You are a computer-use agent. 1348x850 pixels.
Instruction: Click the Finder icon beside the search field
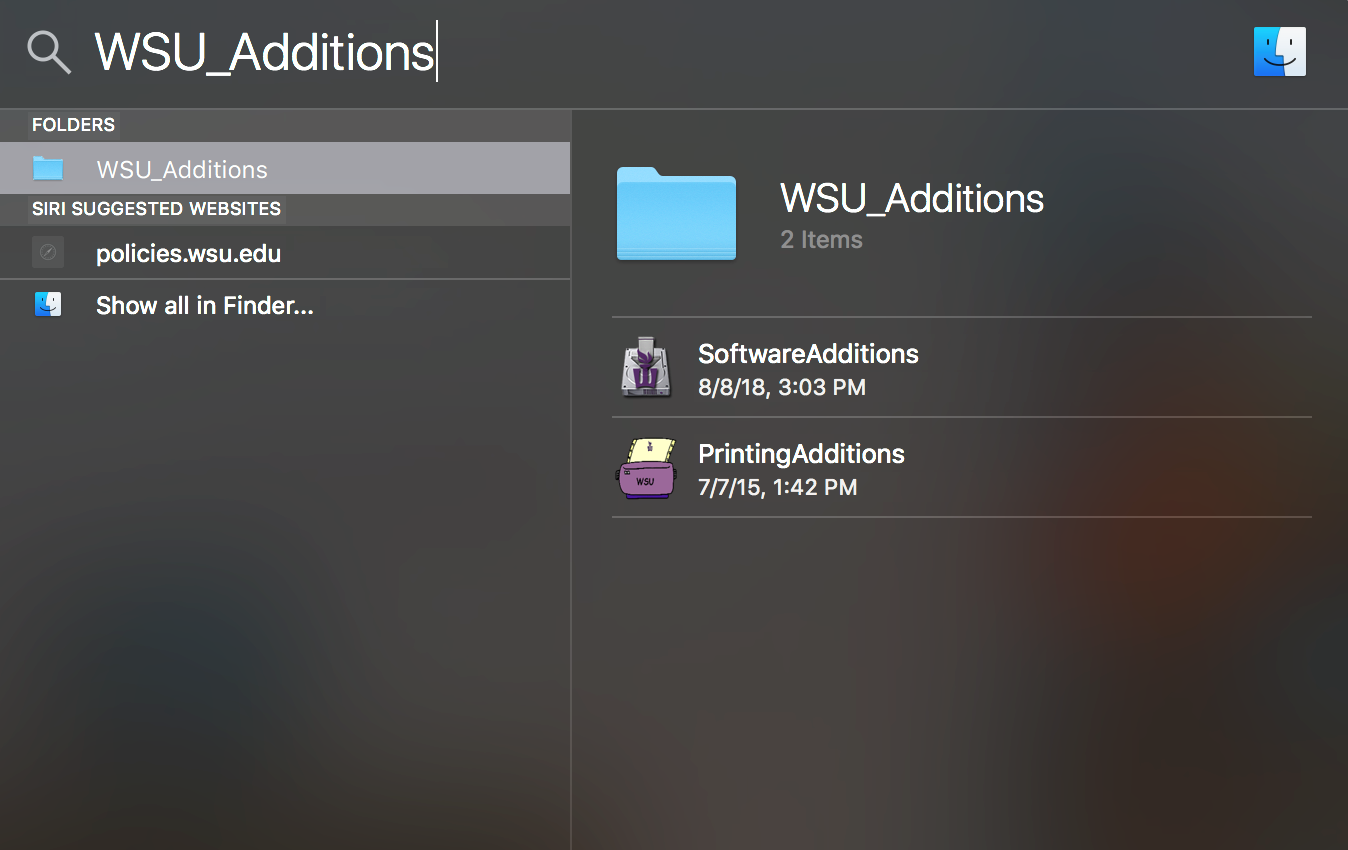click(x=1279, y=52)
